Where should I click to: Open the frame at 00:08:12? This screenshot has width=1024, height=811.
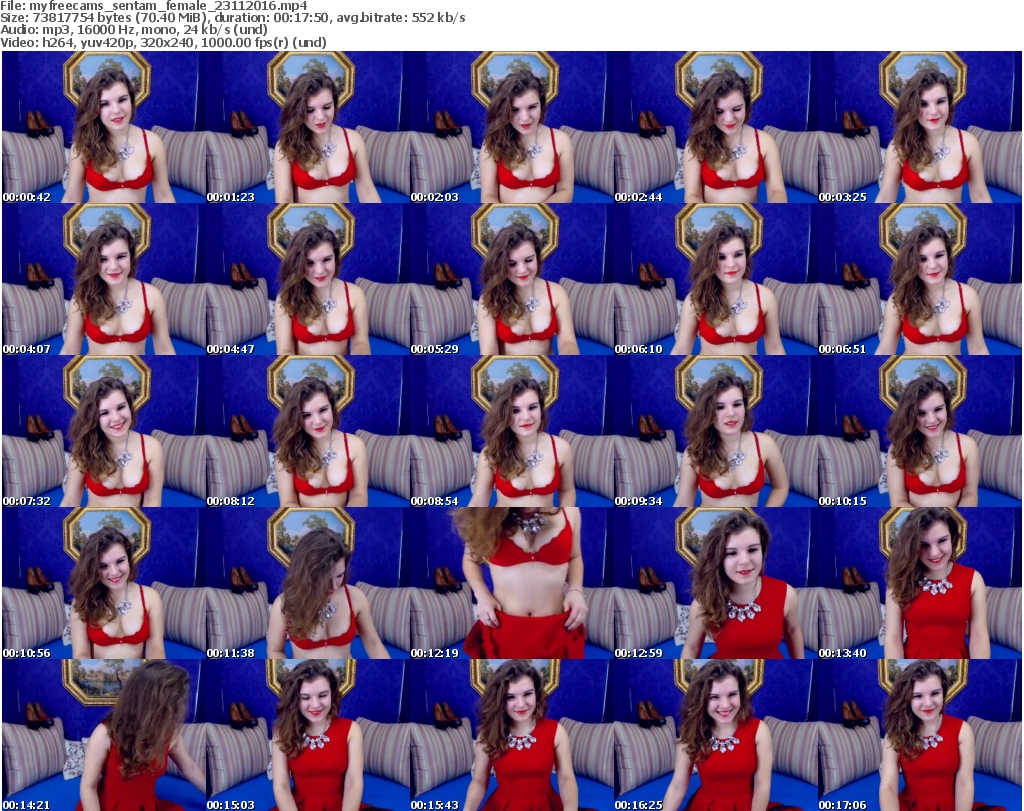coord(308,431)
